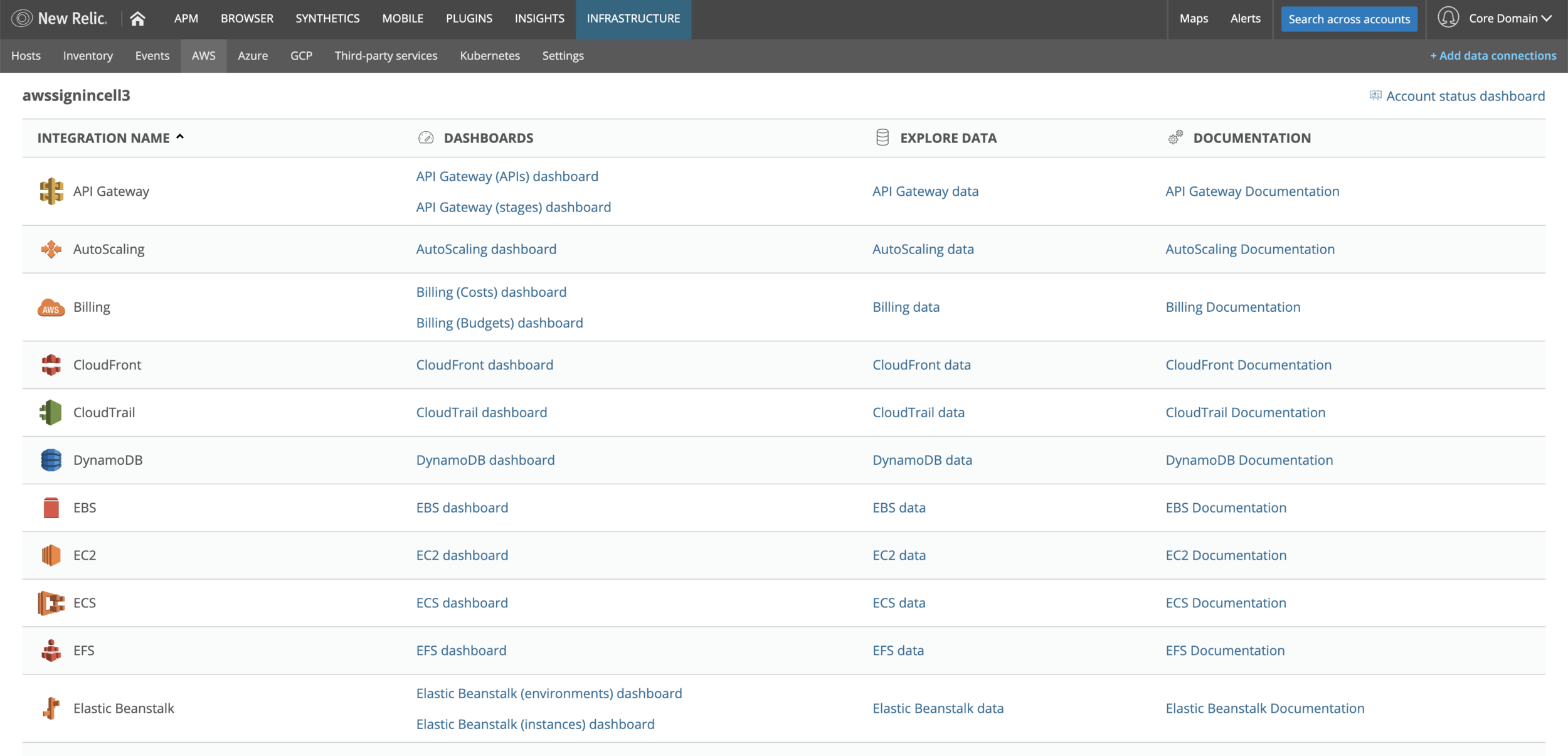Open the ECS Documentation link
The image size is (1568, 756).
(x=1226, y=603)
